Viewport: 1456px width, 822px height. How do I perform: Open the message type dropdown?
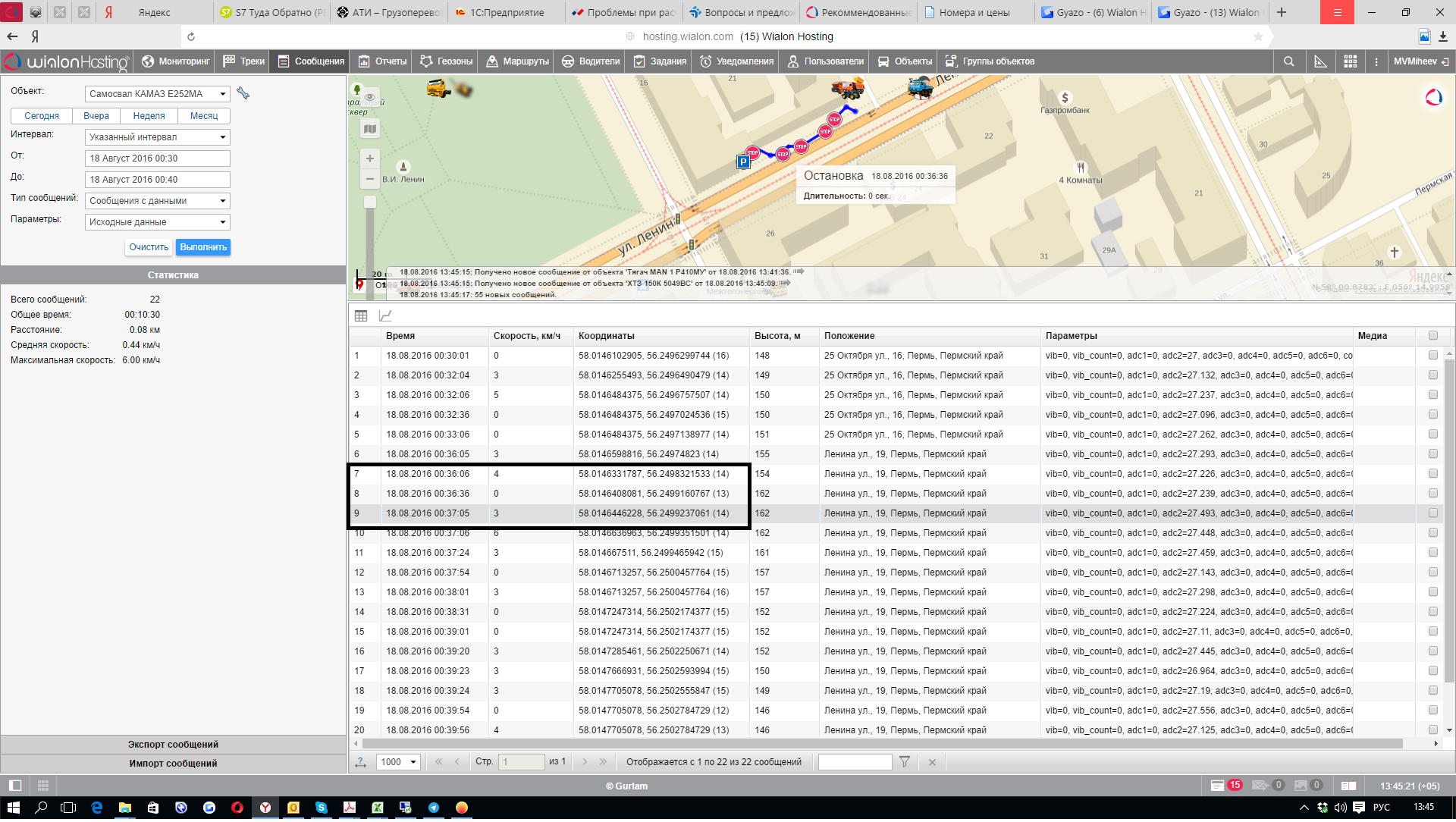pyautogui.click(x=223, y=201)
